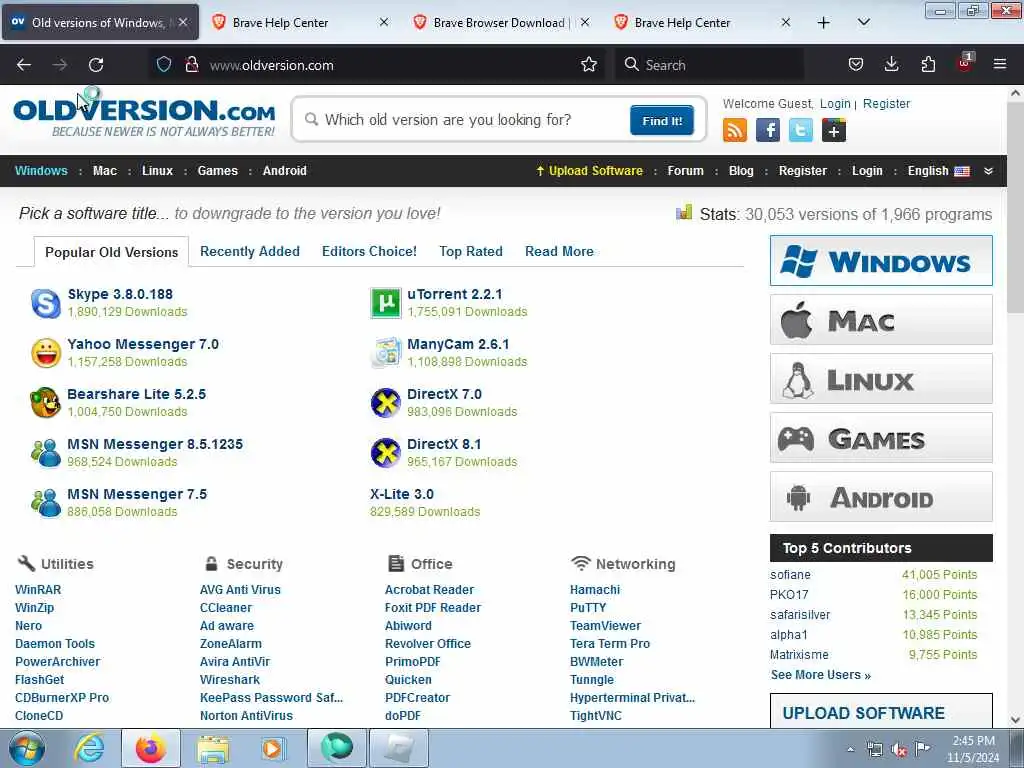The height and width of the screenshot is (768, 1024).
Task: Open the Pocket save icon
Action: click(x=856, y=65)
